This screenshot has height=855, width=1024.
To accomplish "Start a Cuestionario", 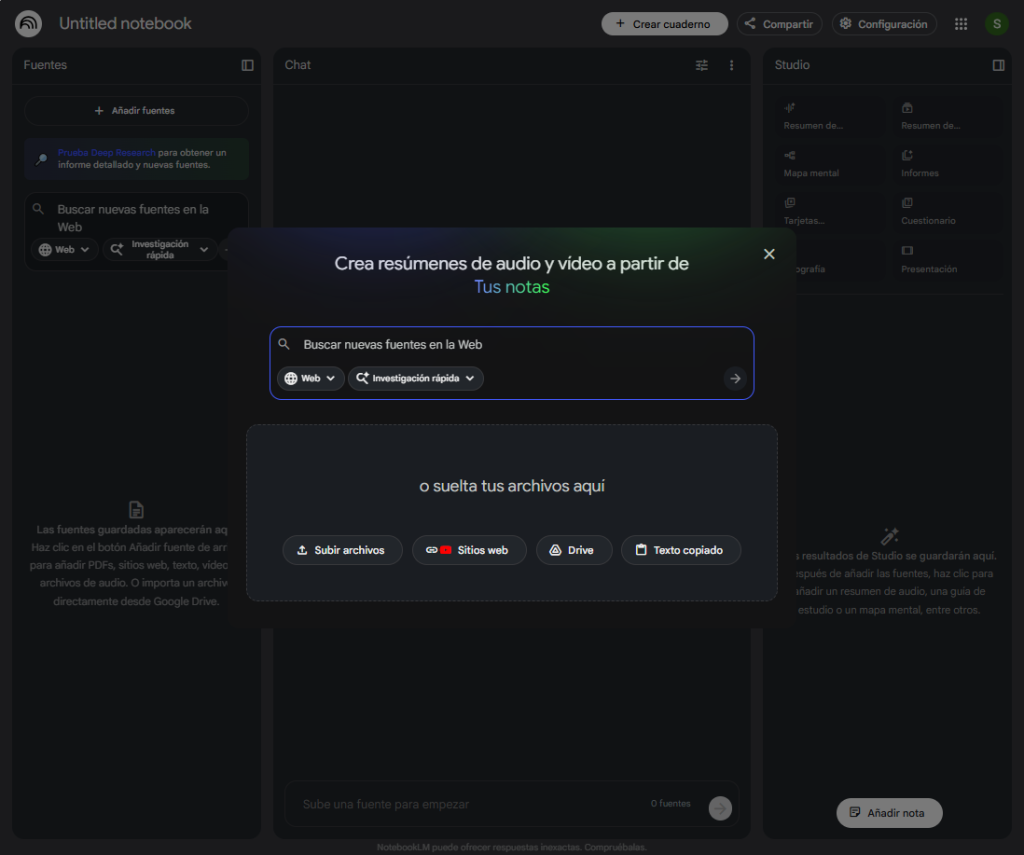I will [948, 212].
